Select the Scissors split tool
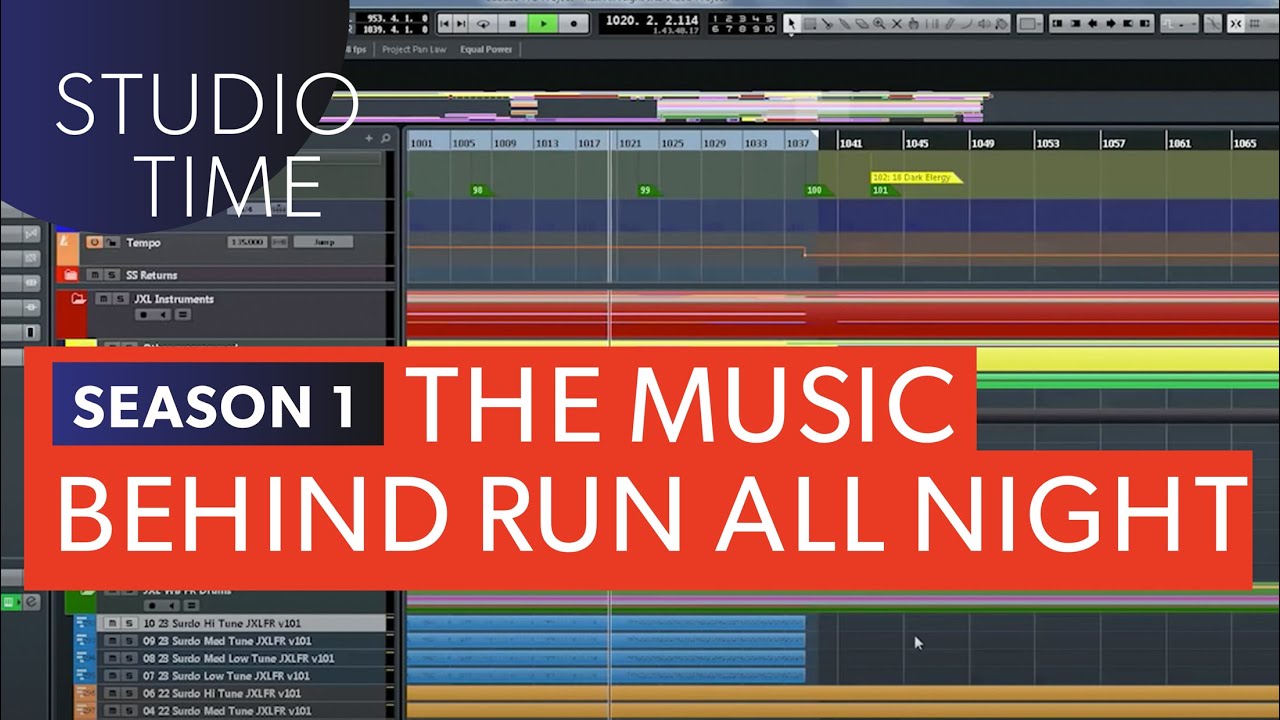 (827, 22)
